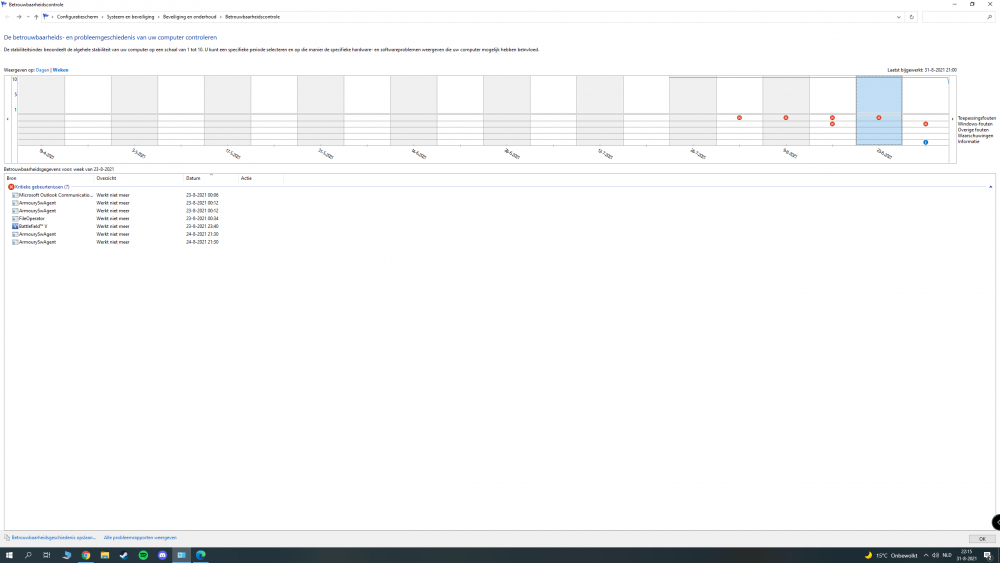Click inside the Control Panel search field
The image size is (1000, 563).
point(958,17)
